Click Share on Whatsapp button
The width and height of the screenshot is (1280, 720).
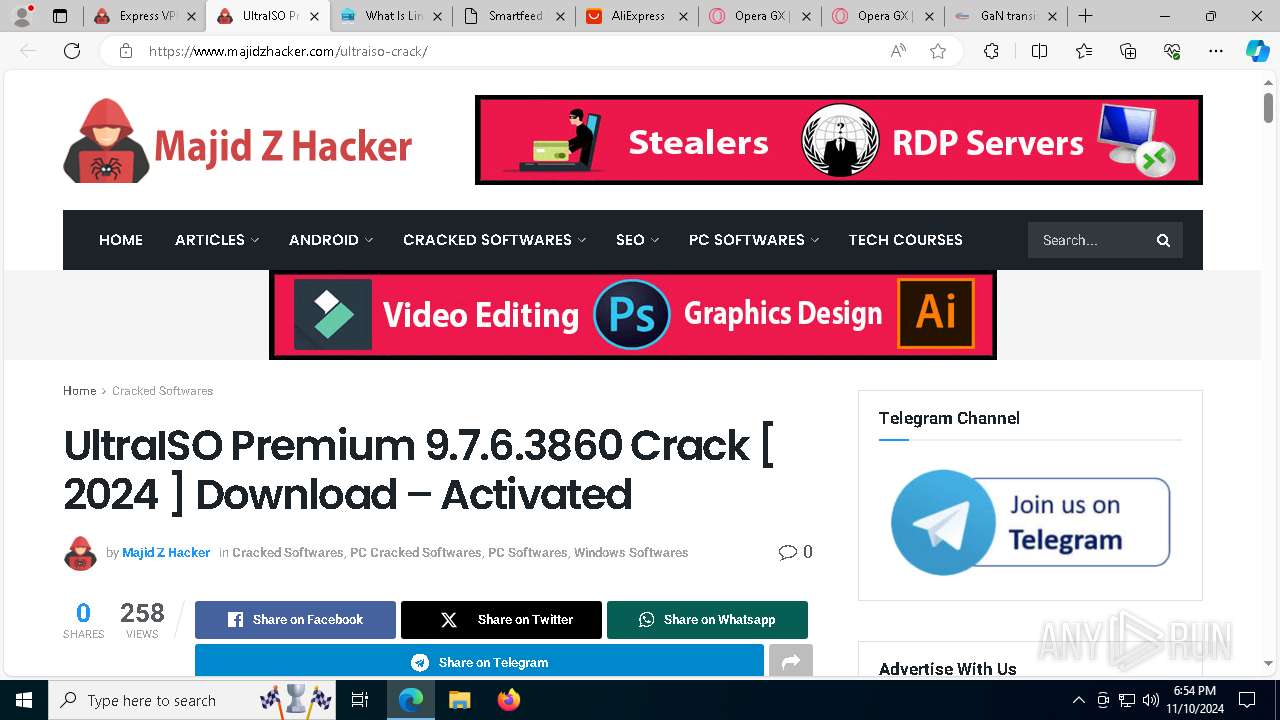point(707,620)
